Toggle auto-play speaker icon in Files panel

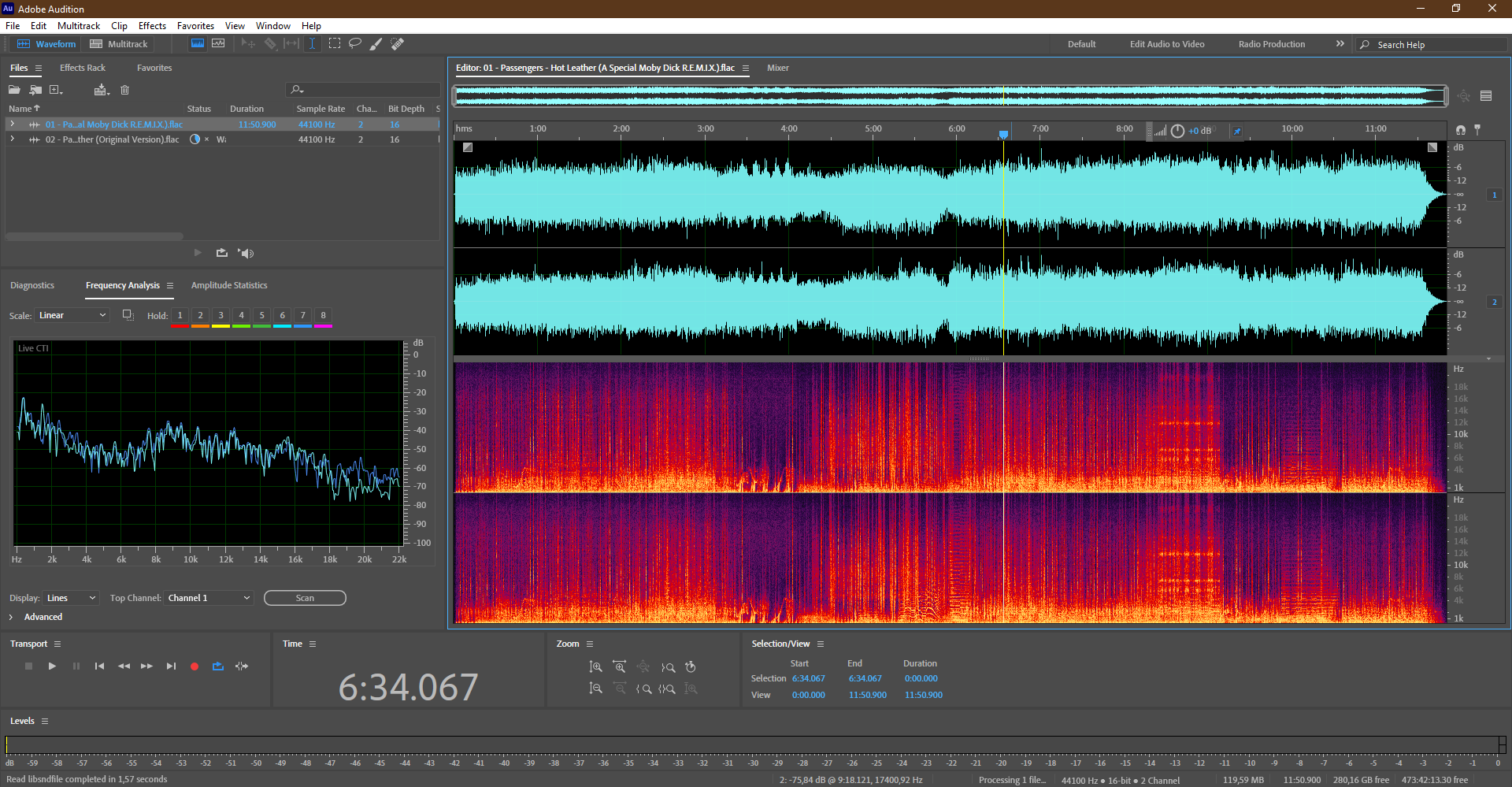(x=246, y=253)
